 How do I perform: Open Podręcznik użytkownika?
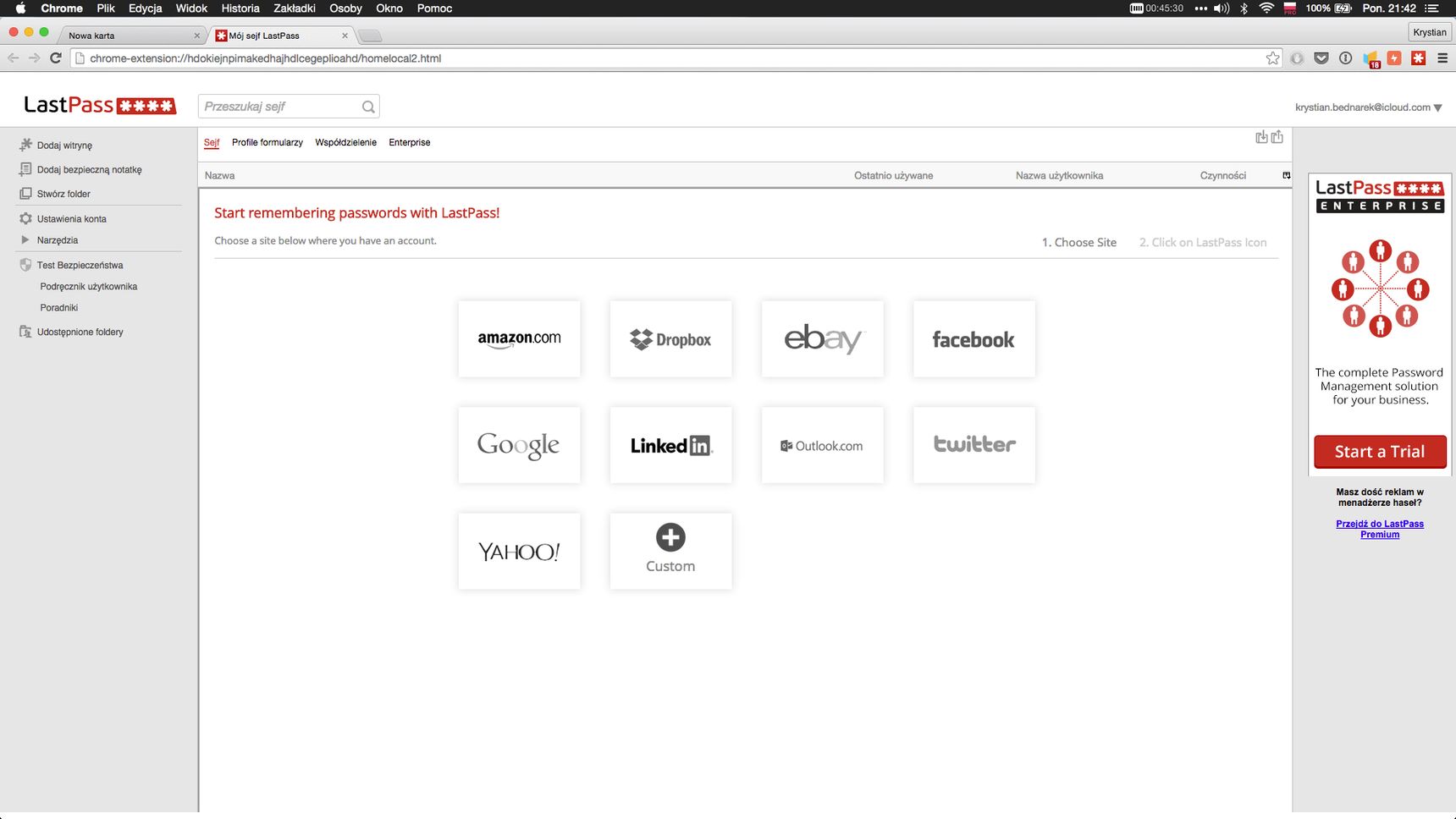[x=89, y=287]
